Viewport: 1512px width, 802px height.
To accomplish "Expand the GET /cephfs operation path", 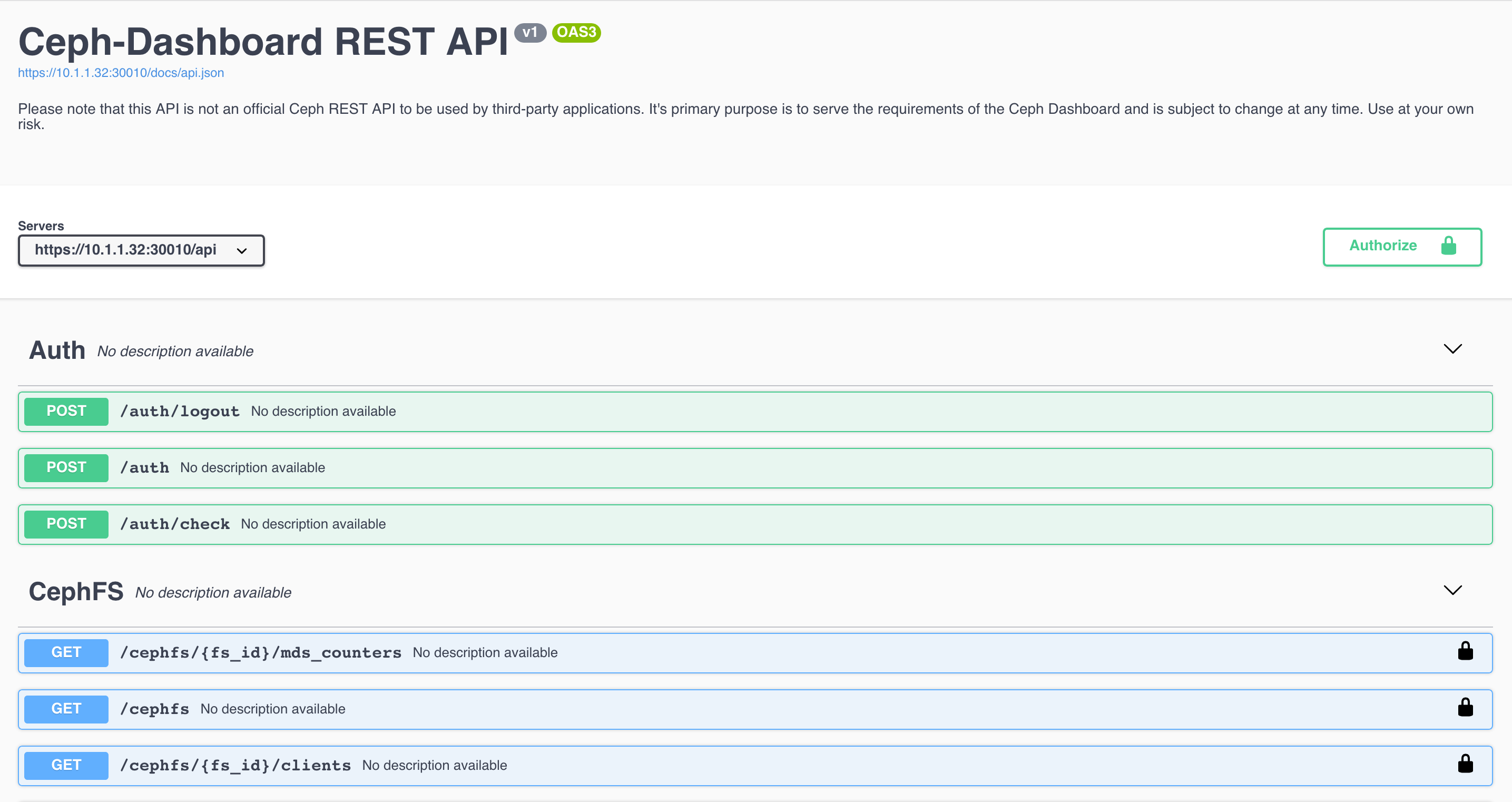I will pyautogui.click(x=155, y=709).
